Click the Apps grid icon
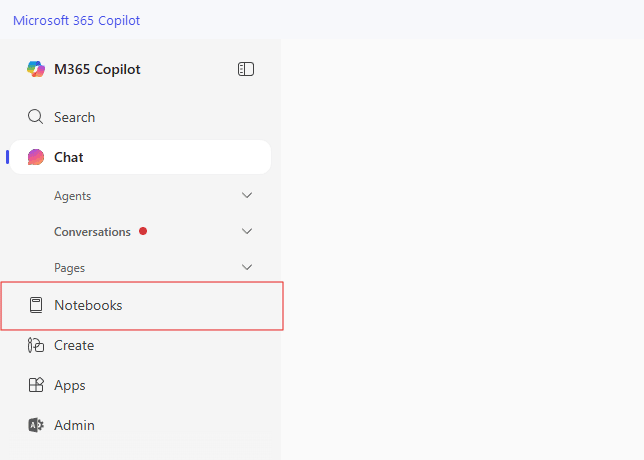Image resolution: width=644 pixels, height=460 pixels. tap(36, 385)
